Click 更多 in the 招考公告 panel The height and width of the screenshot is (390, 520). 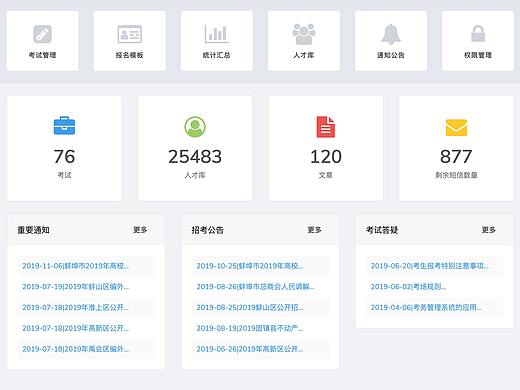[314, 230]
